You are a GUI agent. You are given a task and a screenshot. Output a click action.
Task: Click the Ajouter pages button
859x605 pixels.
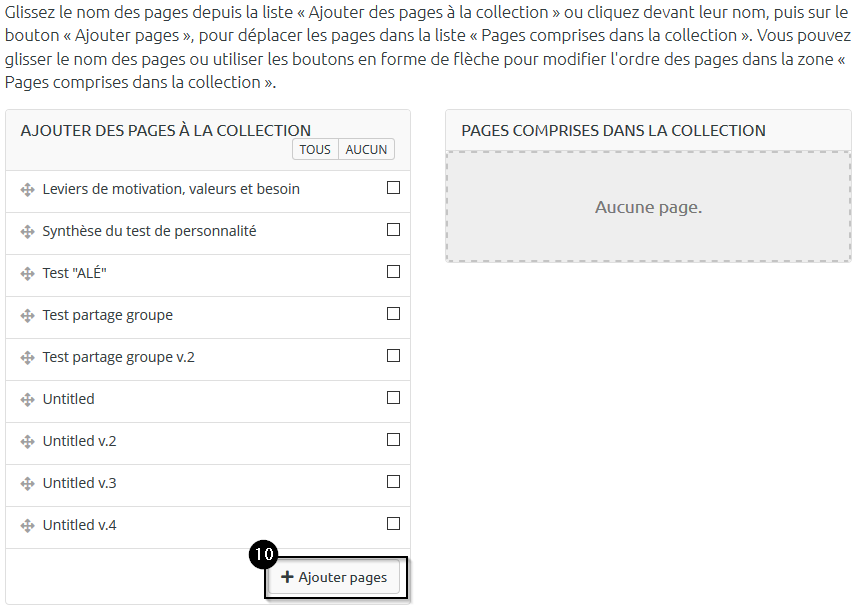(x=335, y=577)
